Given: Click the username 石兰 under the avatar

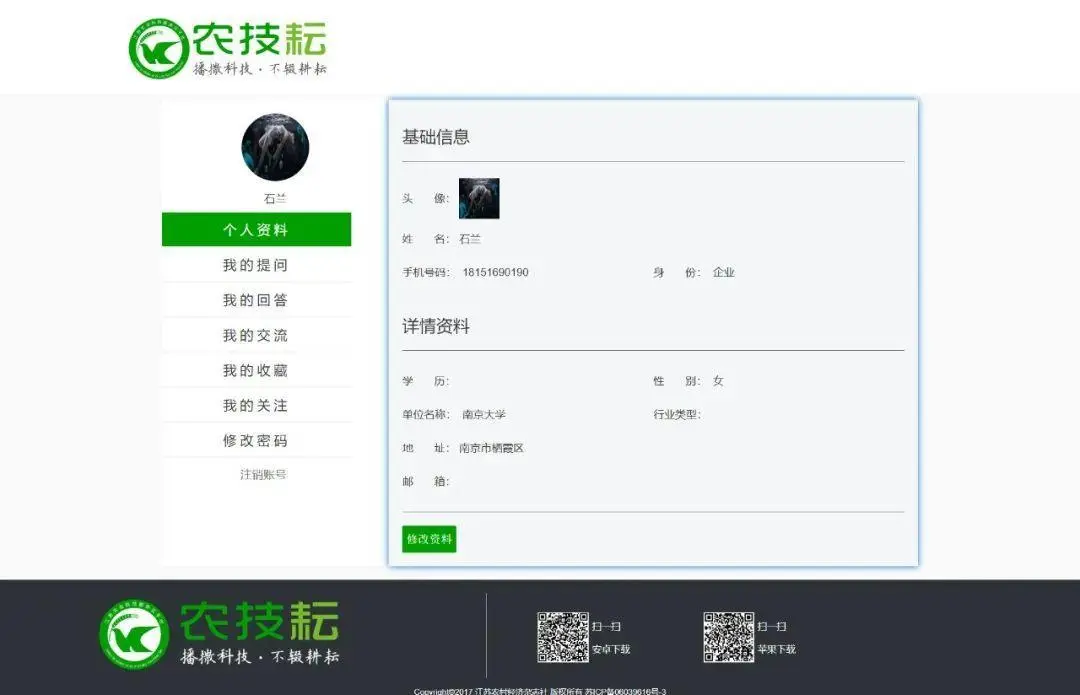Looking at the screenshot, I should click(x=273, y=198).
